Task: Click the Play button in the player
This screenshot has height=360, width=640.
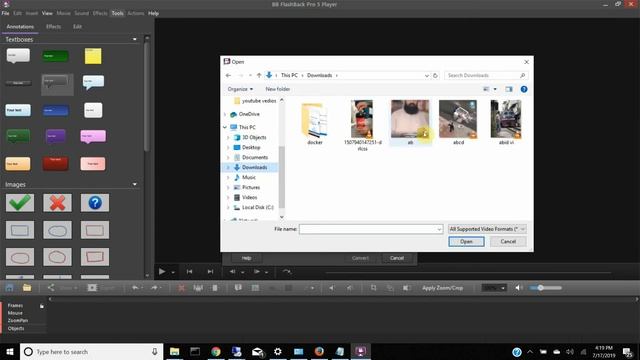Action: click(162, 271)
